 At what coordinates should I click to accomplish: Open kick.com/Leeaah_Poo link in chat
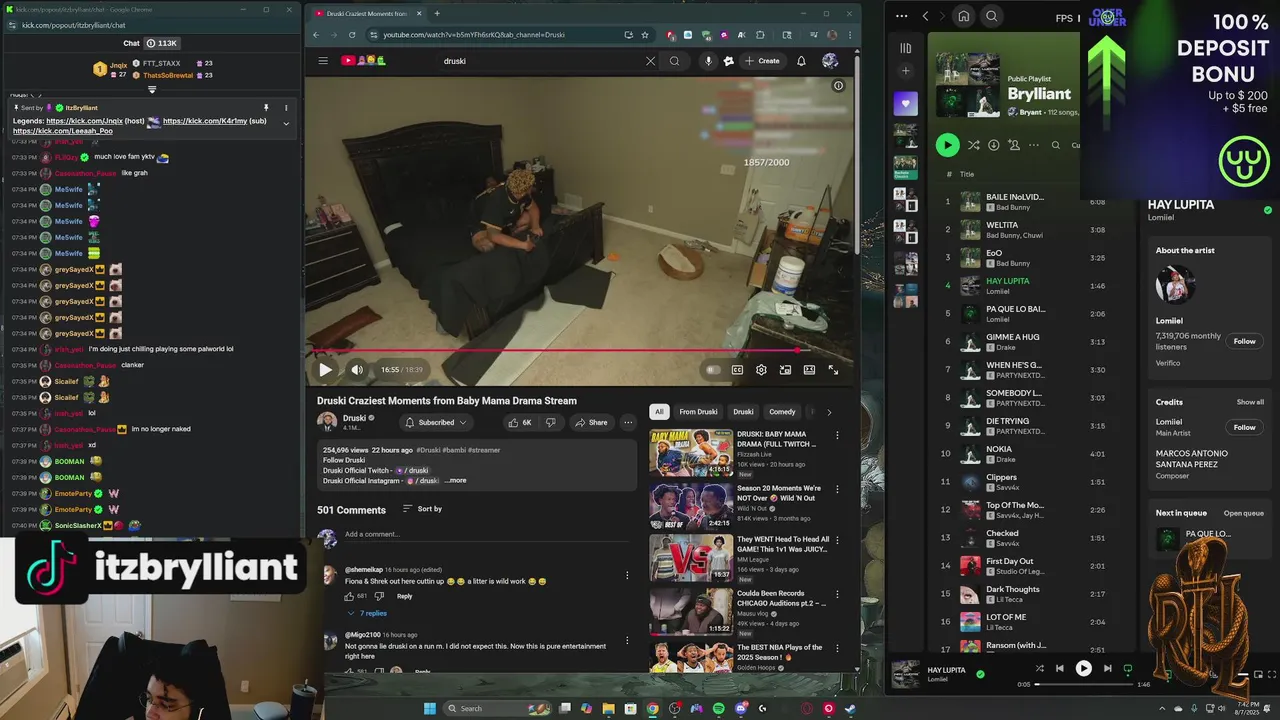coord(63,131)
